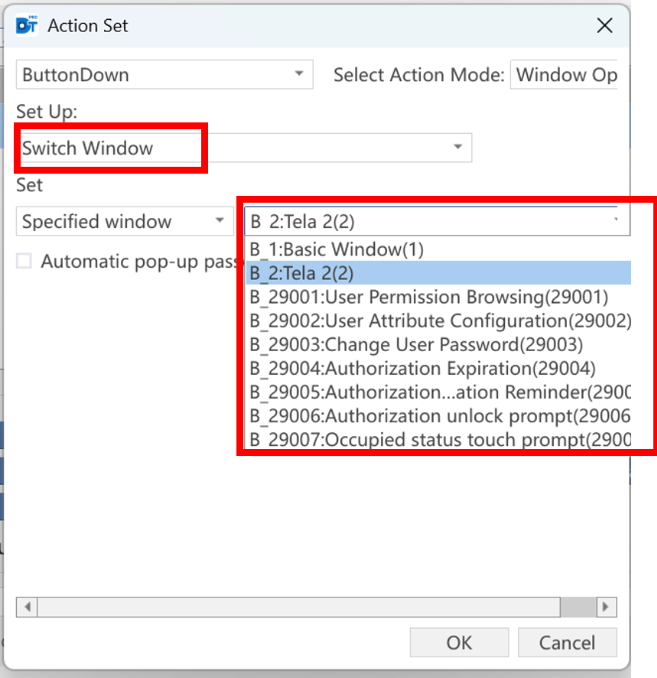
Task: Click the Cancel button
Action: click(567, 643)
